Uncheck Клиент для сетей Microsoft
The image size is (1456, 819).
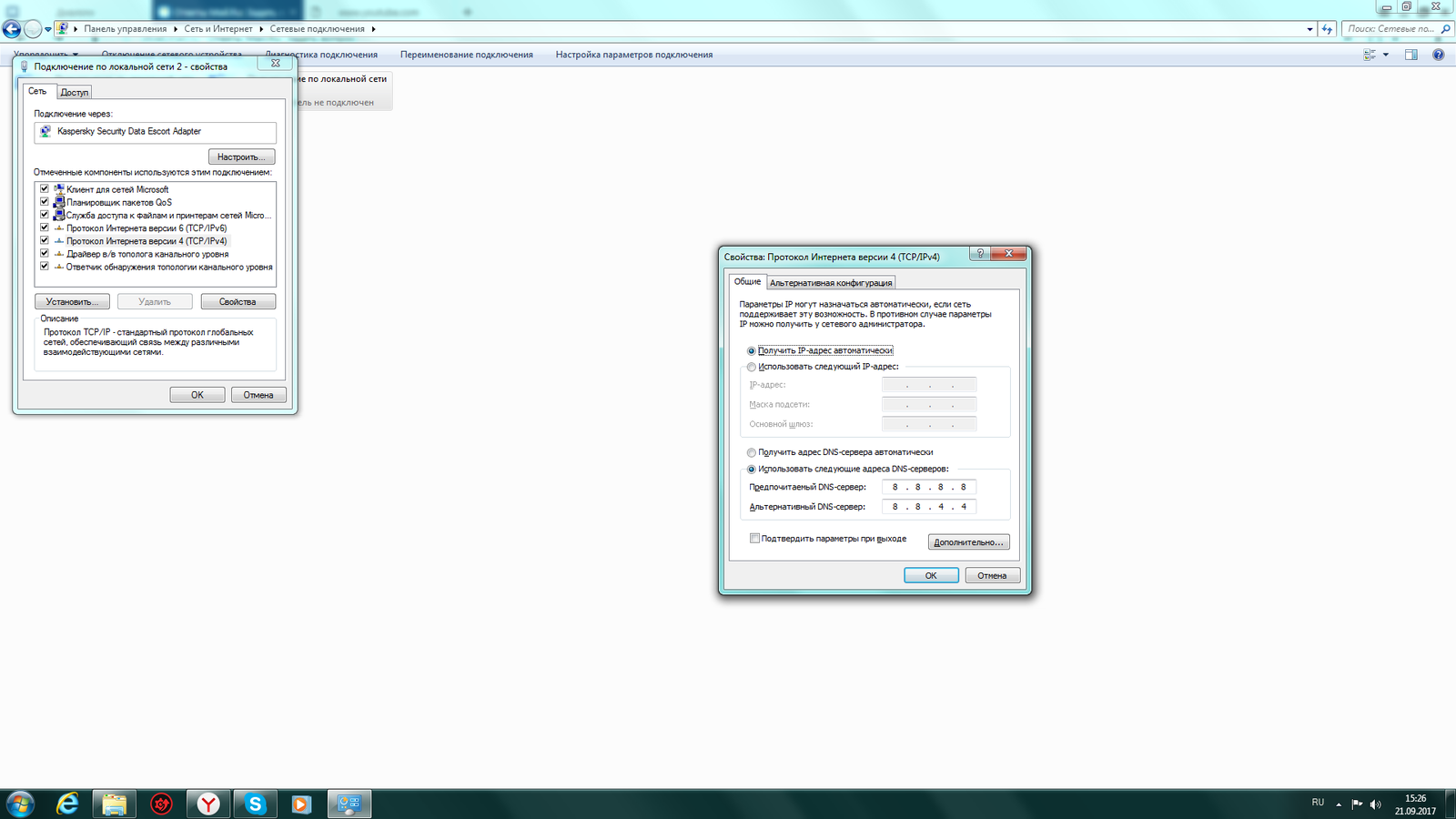44,189
